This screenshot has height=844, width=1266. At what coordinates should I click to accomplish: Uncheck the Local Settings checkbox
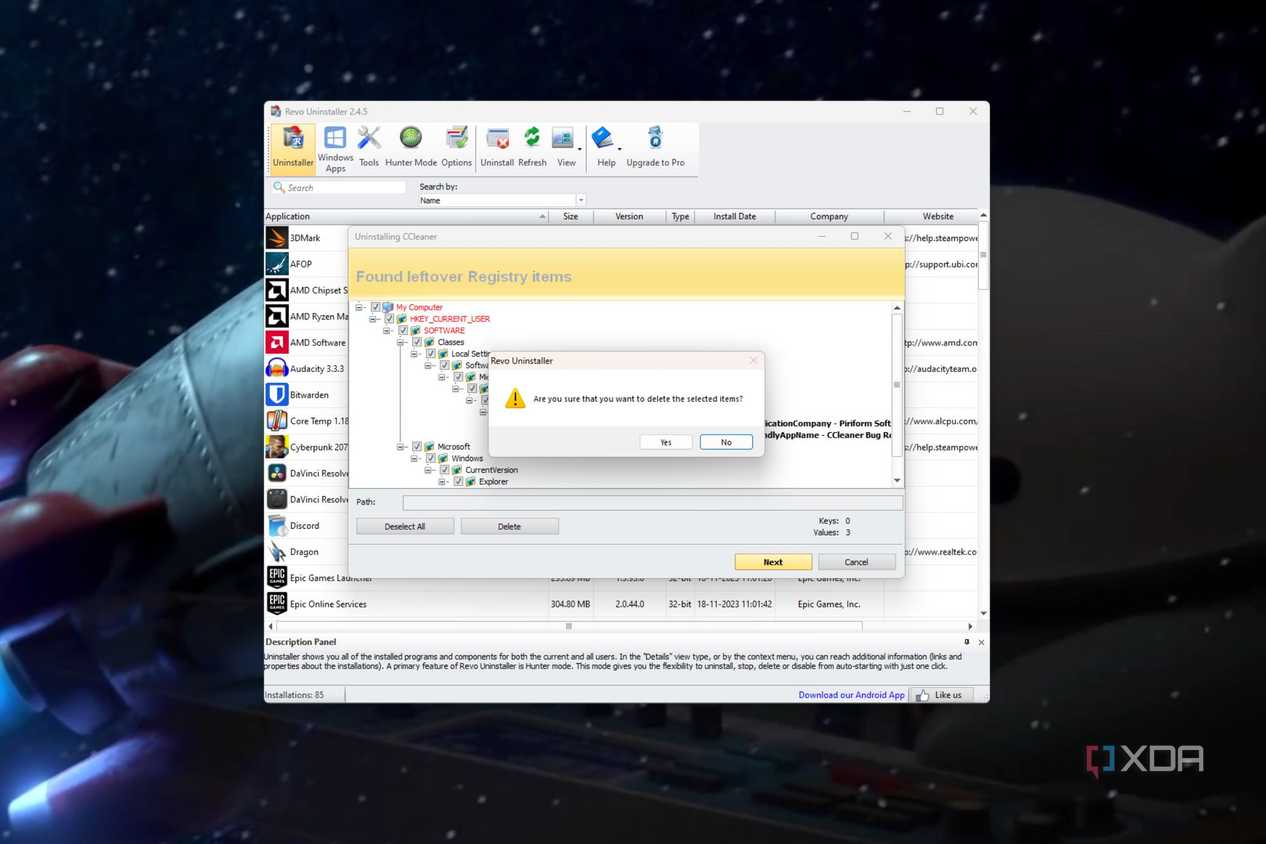432,354
